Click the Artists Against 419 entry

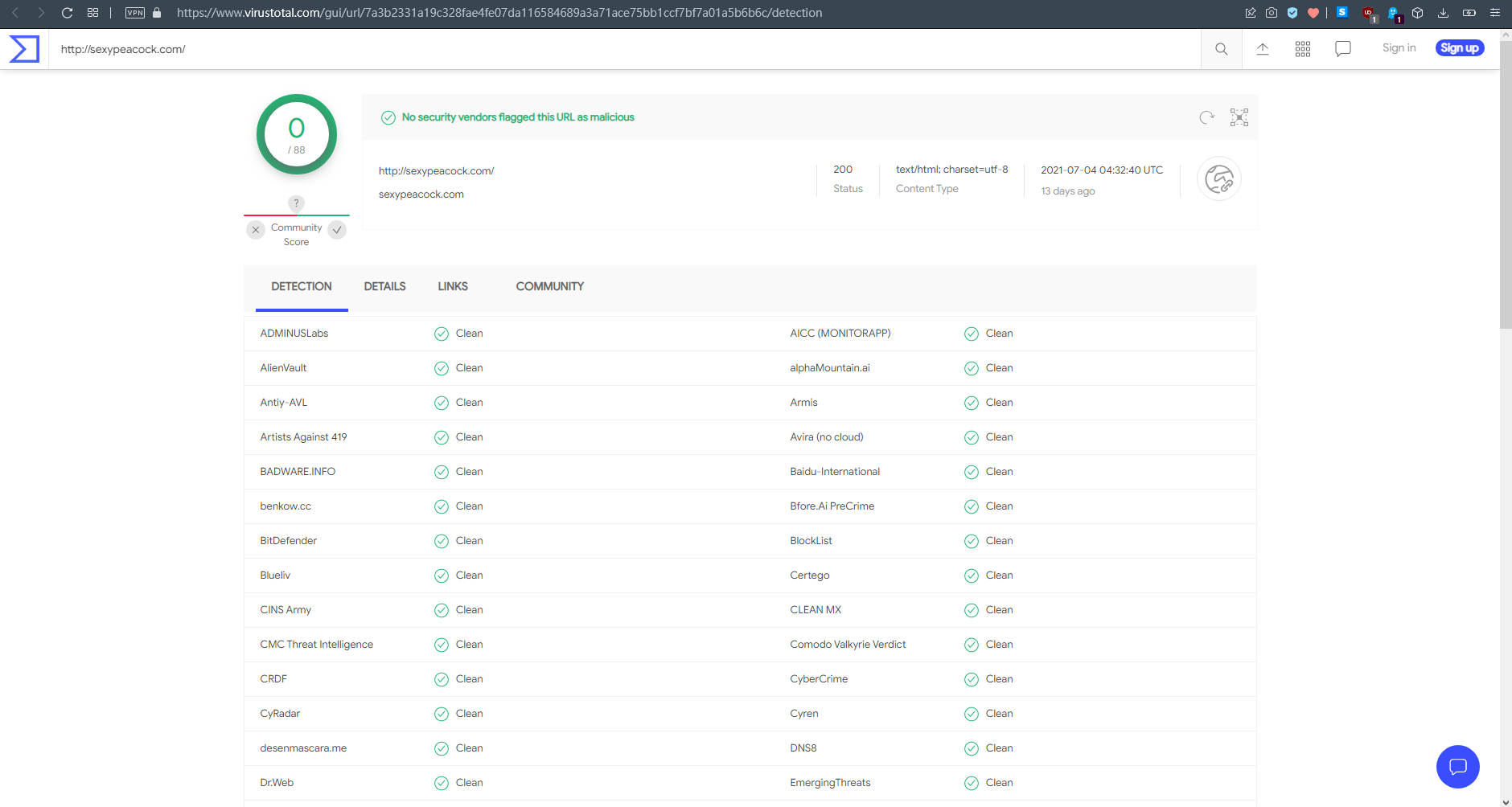click(x=303, y=437)
